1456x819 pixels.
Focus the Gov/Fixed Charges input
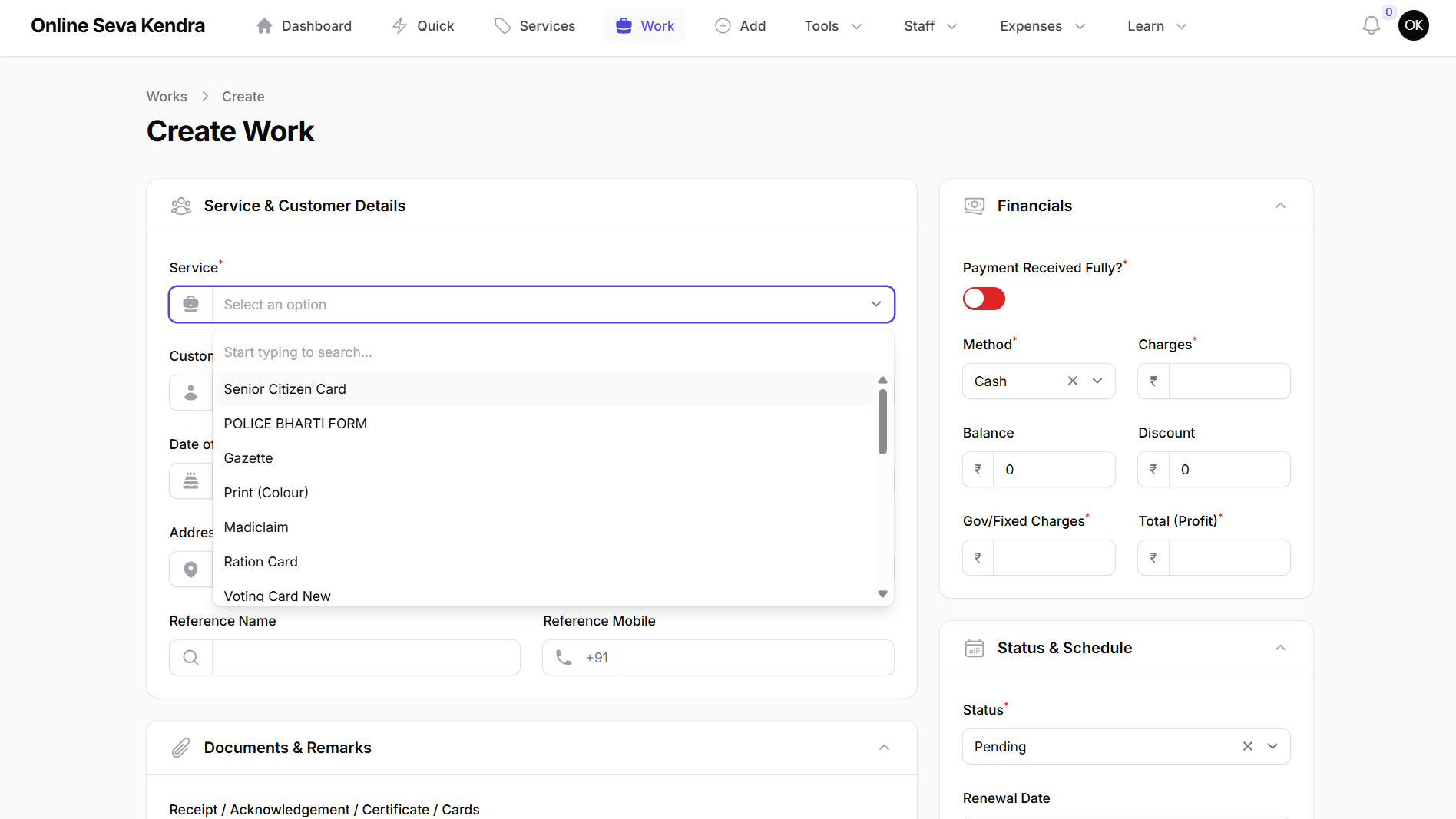1054,558
